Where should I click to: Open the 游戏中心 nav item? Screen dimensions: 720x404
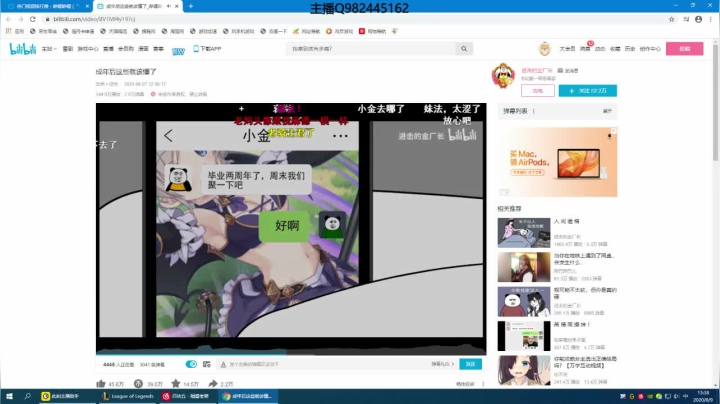[88, 49]
